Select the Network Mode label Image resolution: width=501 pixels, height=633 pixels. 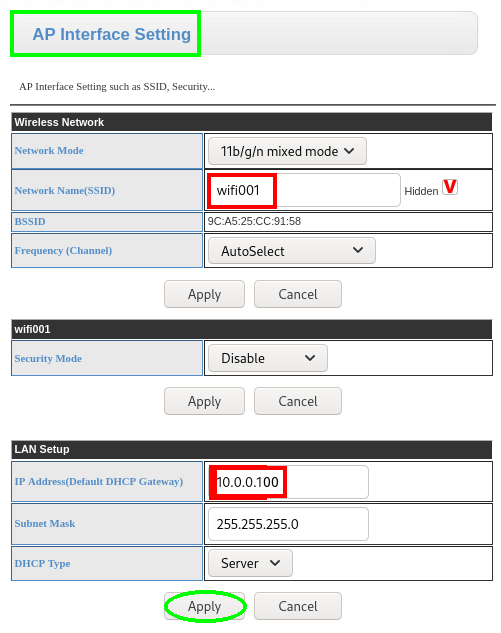point(49,151)
